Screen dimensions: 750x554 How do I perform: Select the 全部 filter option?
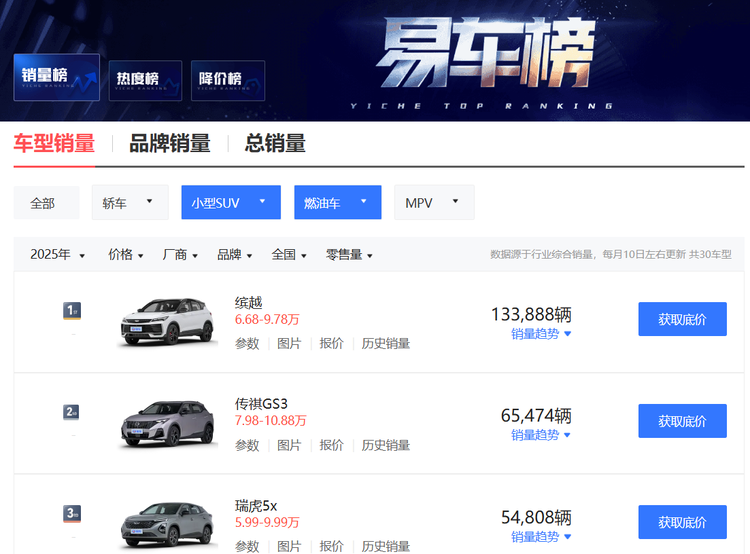point(43,203)
